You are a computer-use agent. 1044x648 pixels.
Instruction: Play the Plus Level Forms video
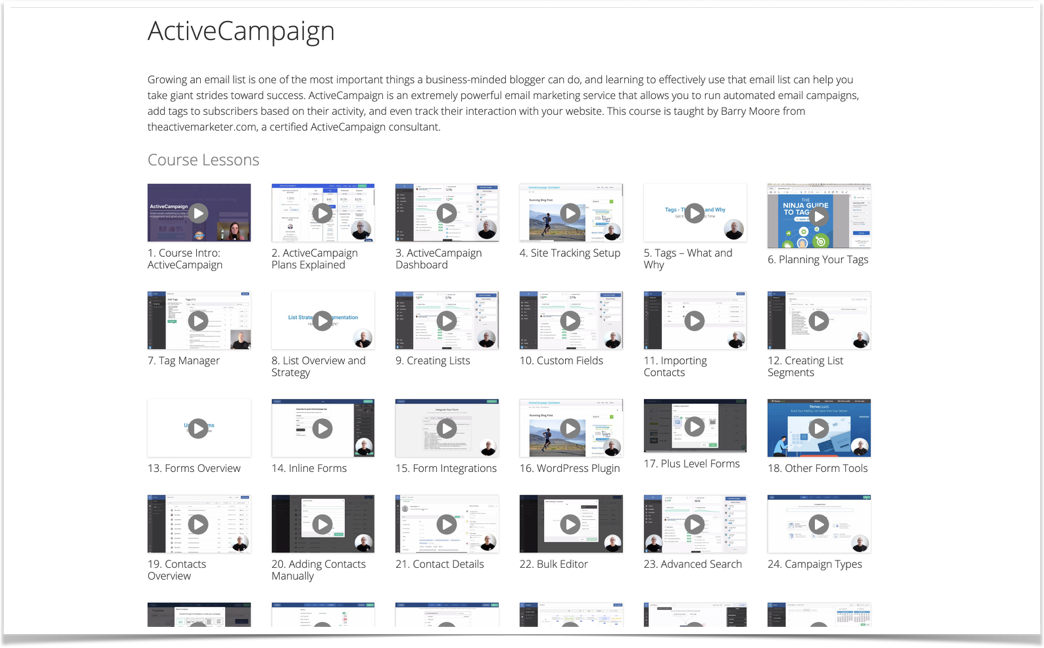694,426
